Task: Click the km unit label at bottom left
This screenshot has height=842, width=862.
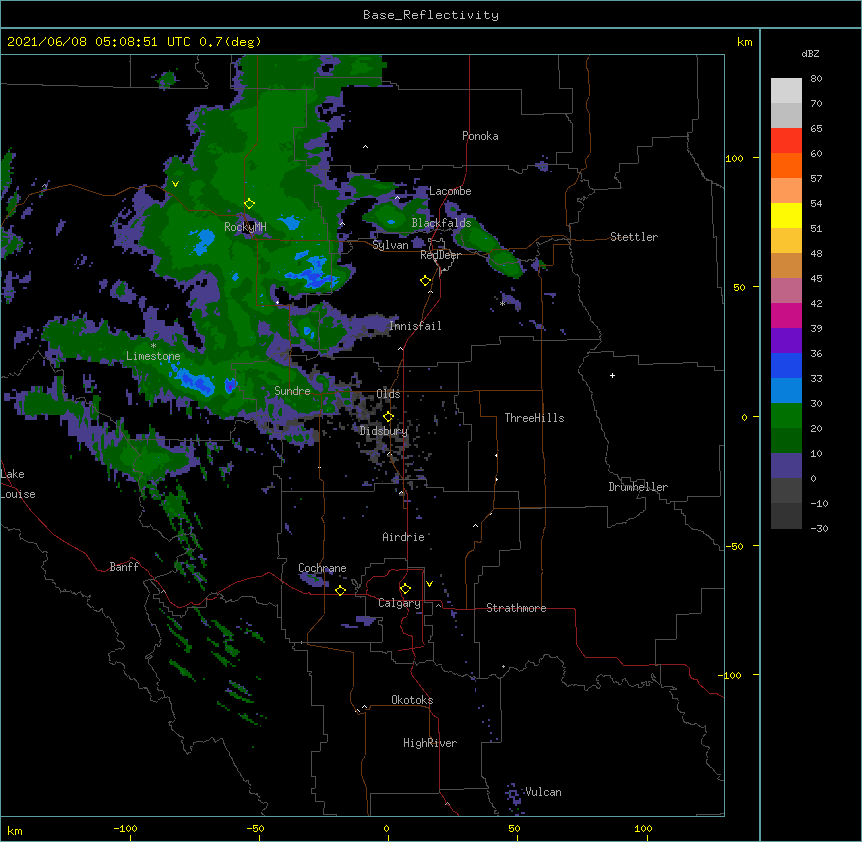Action: click(15, 830)
